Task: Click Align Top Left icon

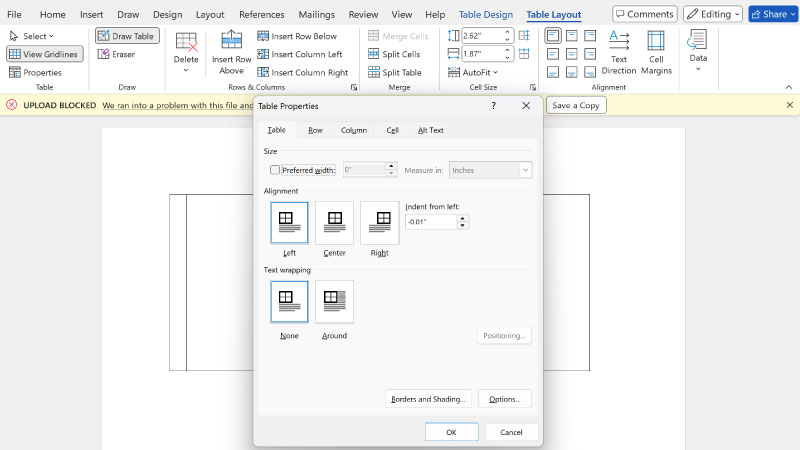Action: pos(553,36)
